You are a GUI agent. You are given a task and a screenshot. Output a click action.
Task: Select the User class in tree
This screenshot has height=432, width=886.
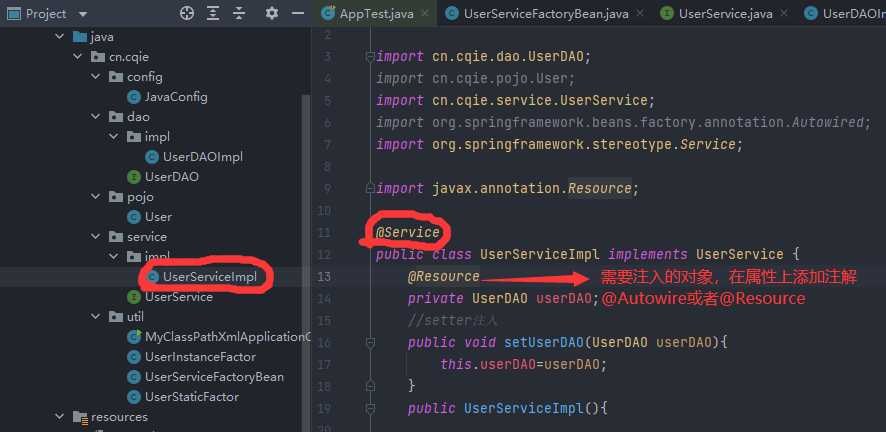point(158,217)
